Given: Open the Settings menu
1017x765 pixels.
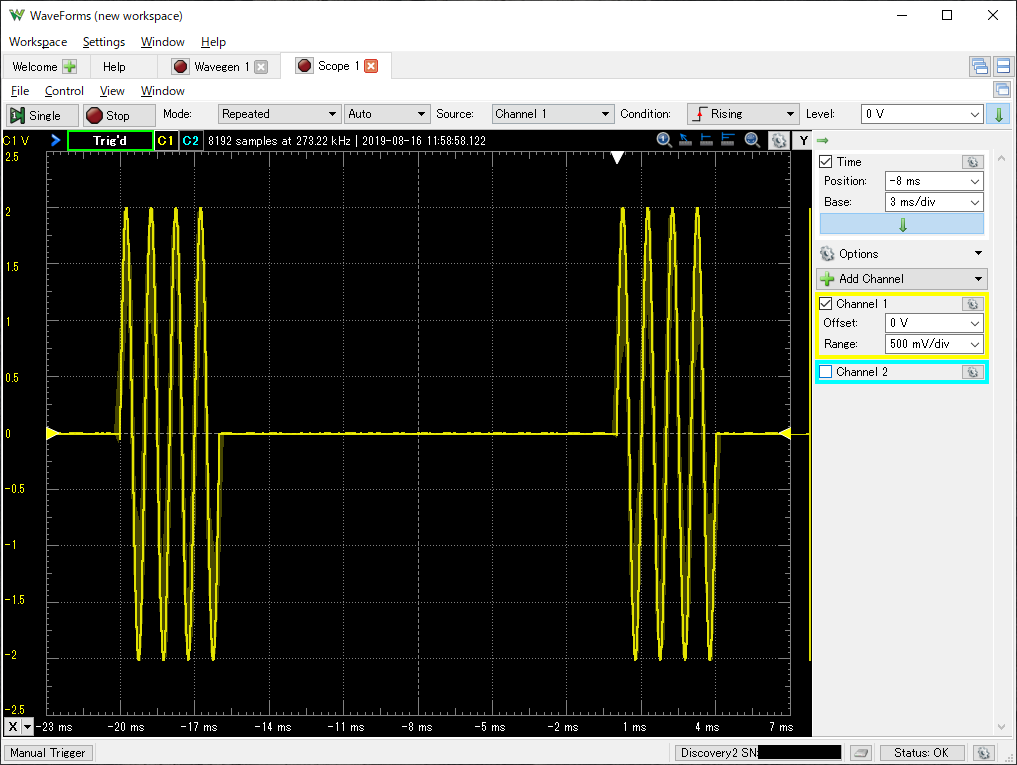Looking at the screenshot, I should (x=104, y=42).
